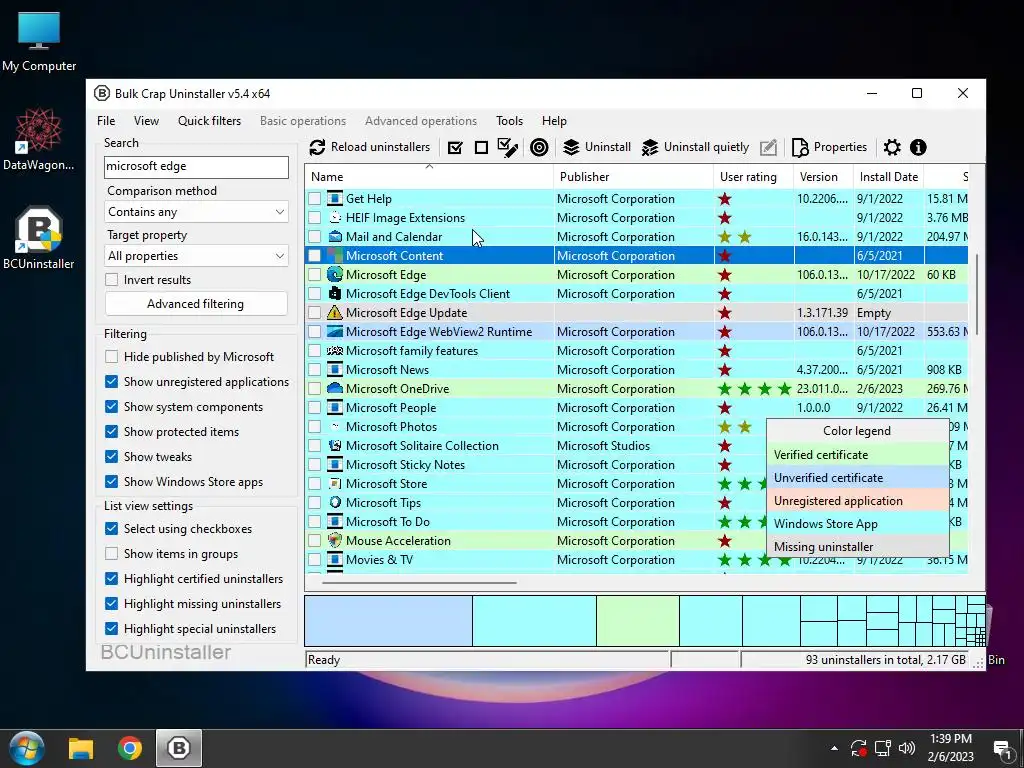Click the Mail and Calendar envelope icon
The width and height of the screenshot is (1024, 768).
point(334,237)
